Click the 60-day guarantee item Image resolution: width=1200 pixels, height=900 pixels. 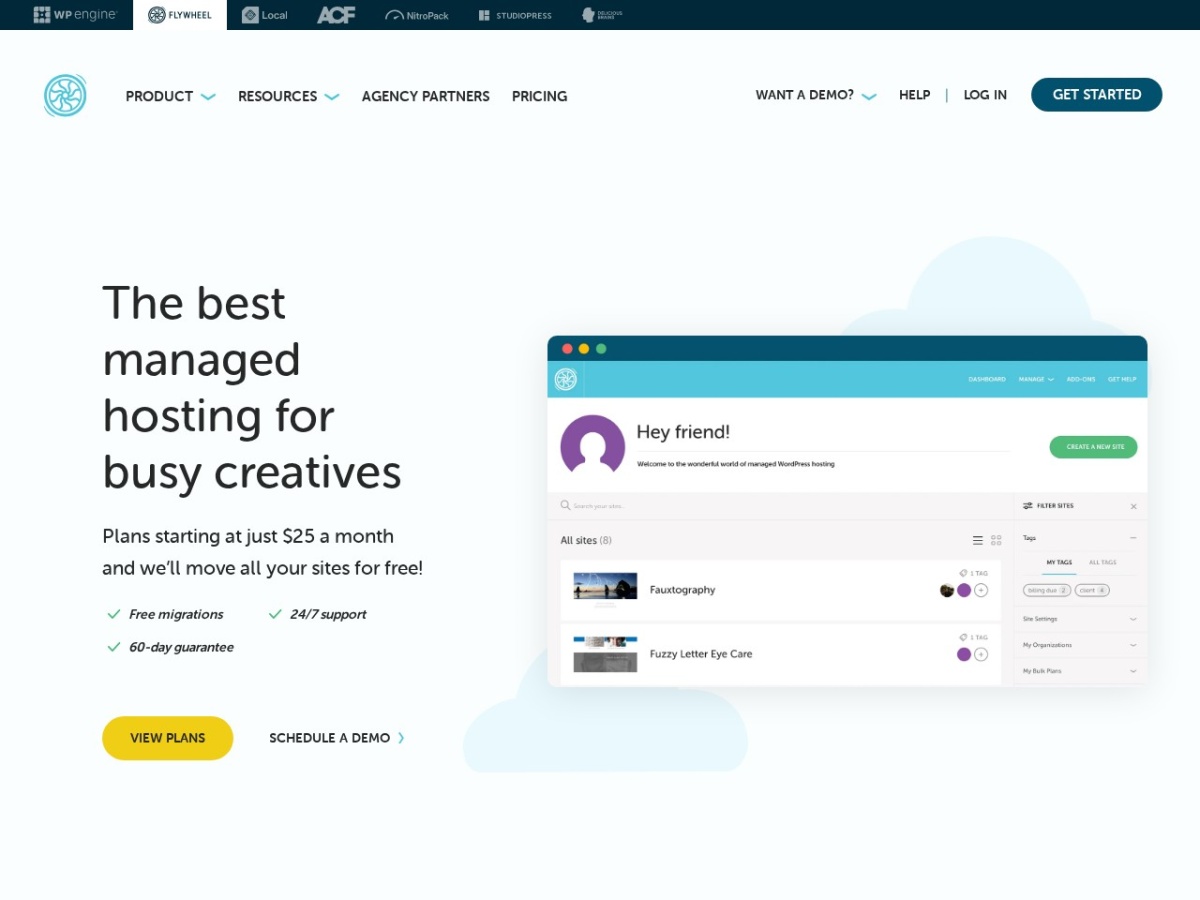click(170, 647)
